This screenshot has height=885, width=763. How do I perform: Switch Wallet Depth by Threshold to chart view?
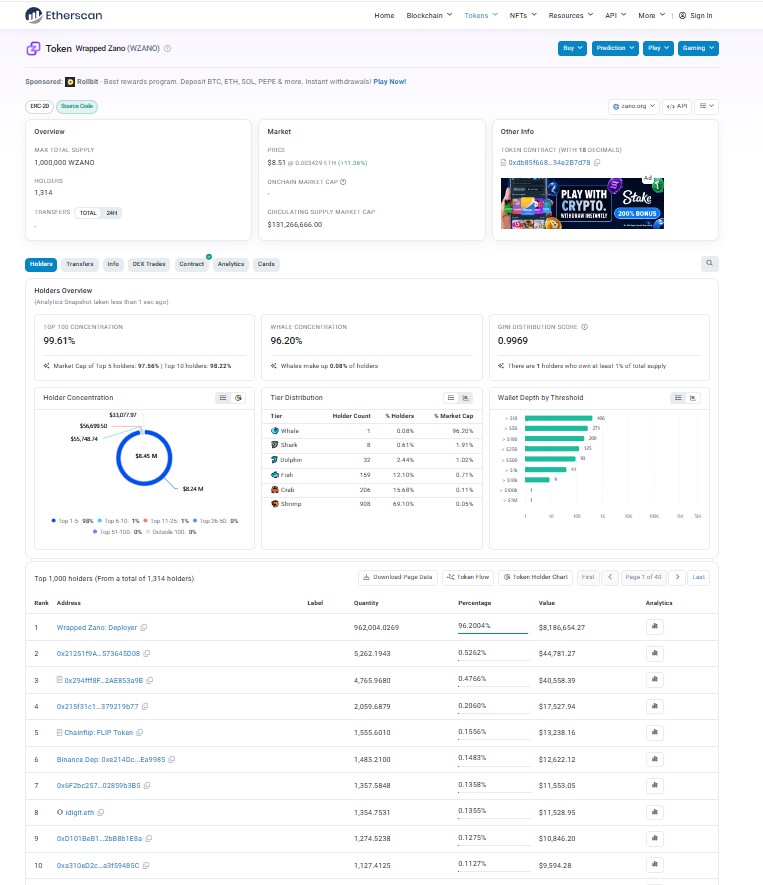point(693,398)
